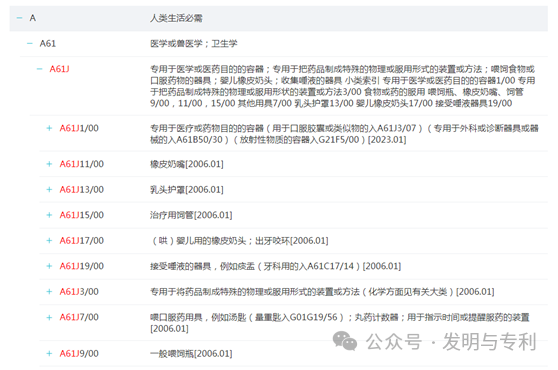Expand the A61J13/00 group
Viewport: 558px width, 370px height.
pos(49,190)
